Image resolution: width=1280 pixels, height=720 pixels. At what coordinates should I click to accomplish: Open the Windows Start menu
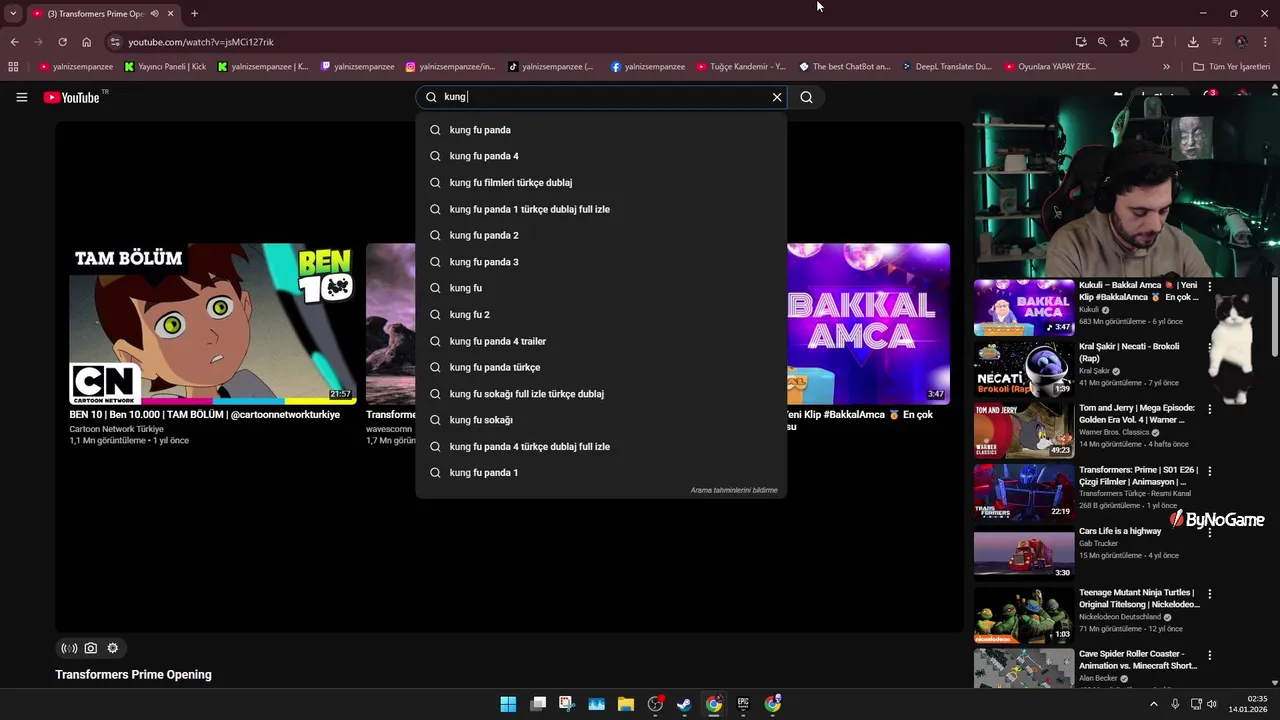[x=508, y=704]
